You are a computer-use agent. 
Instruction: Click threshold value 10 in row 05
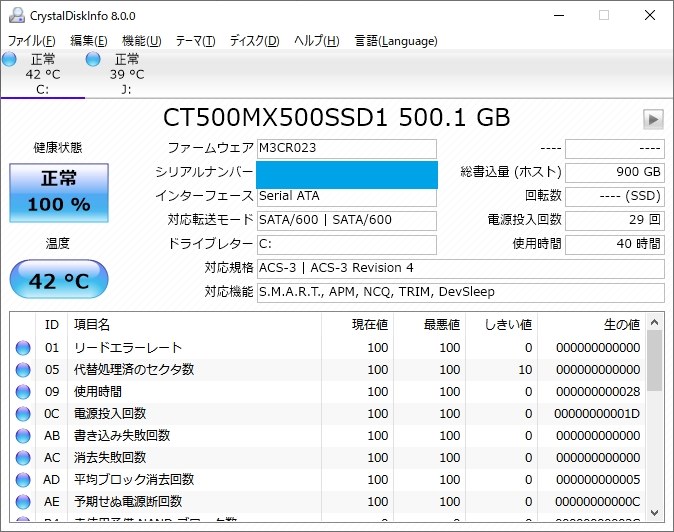525,370
